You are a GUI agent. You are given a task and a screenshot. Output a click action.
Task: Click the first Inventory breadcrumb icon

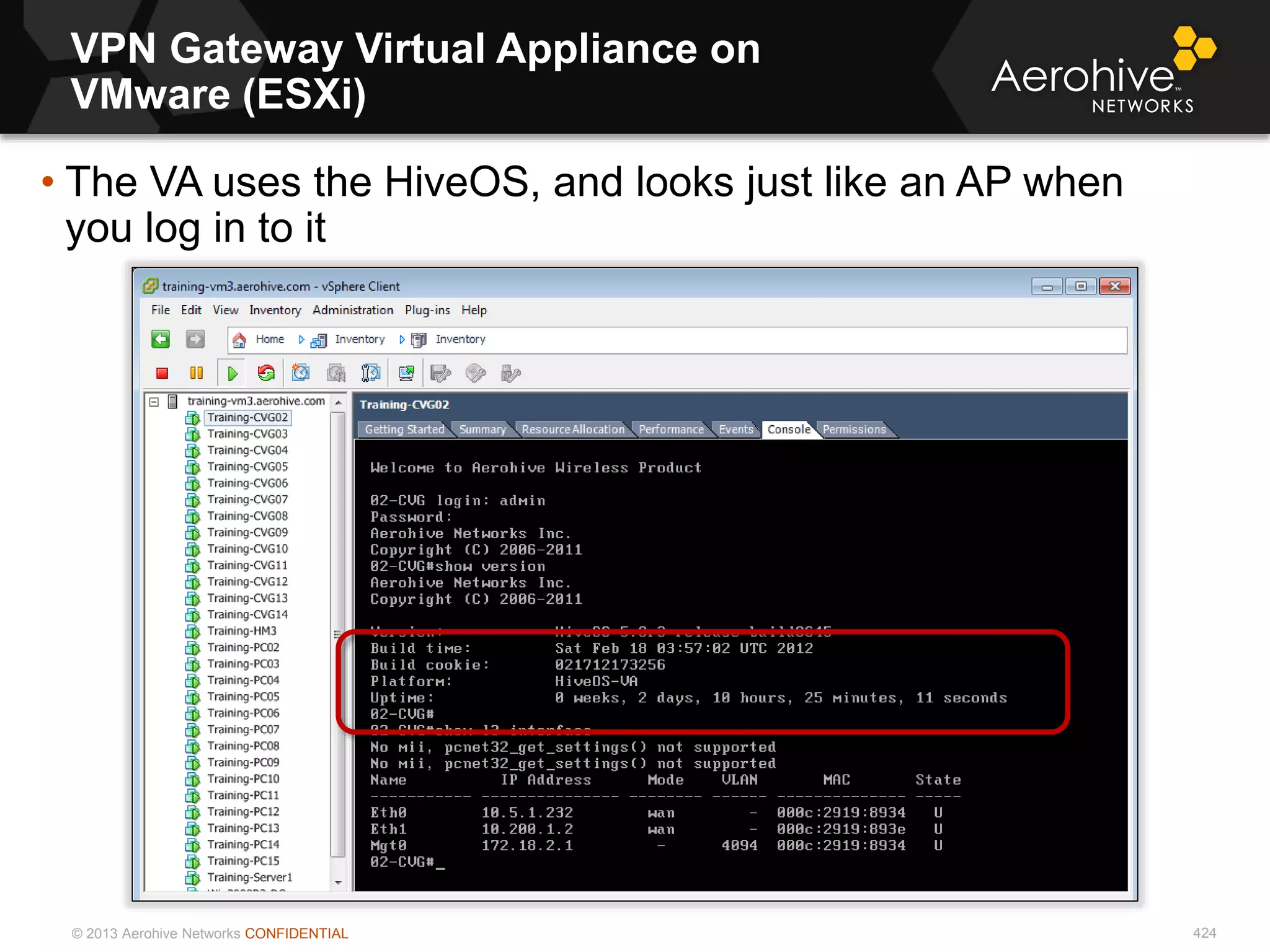coord(319,340)
